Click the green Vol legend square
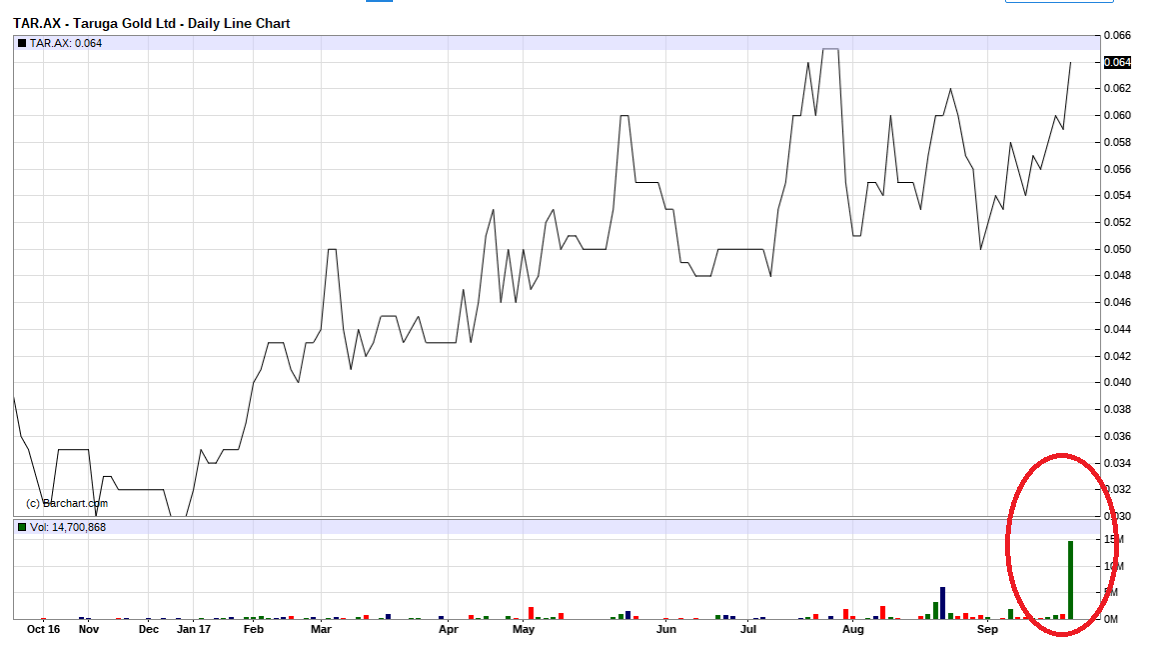Viewport: 1155px width, 650px height. pos(22,528)
